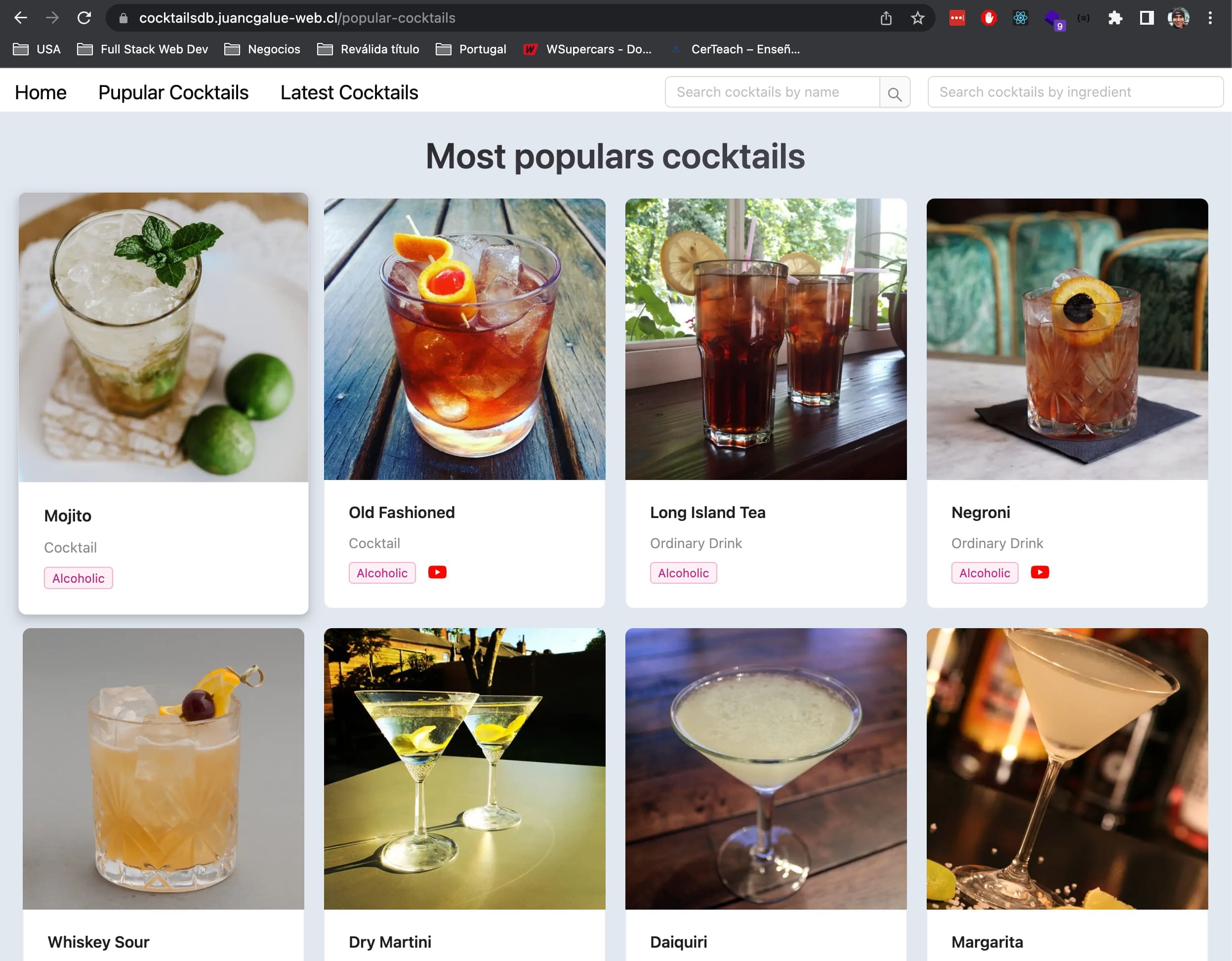Open the Dry Martini photo
Viewport: 1232px width, 961px height.
click(x=464, y=769)
